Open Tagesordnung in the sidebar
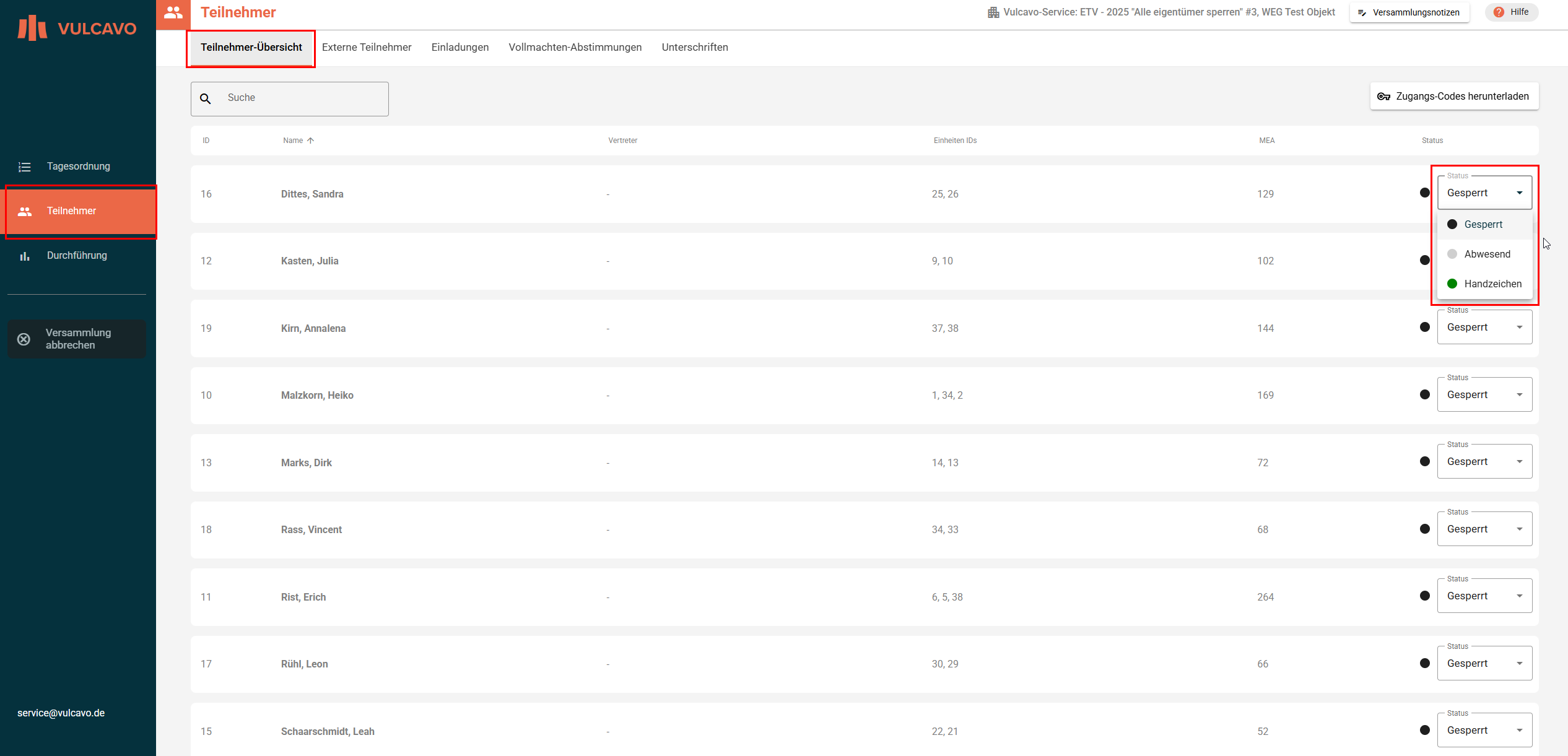The width and height of the screenshot is (1568, 756). pyautogui.click(x=78, y=167)
